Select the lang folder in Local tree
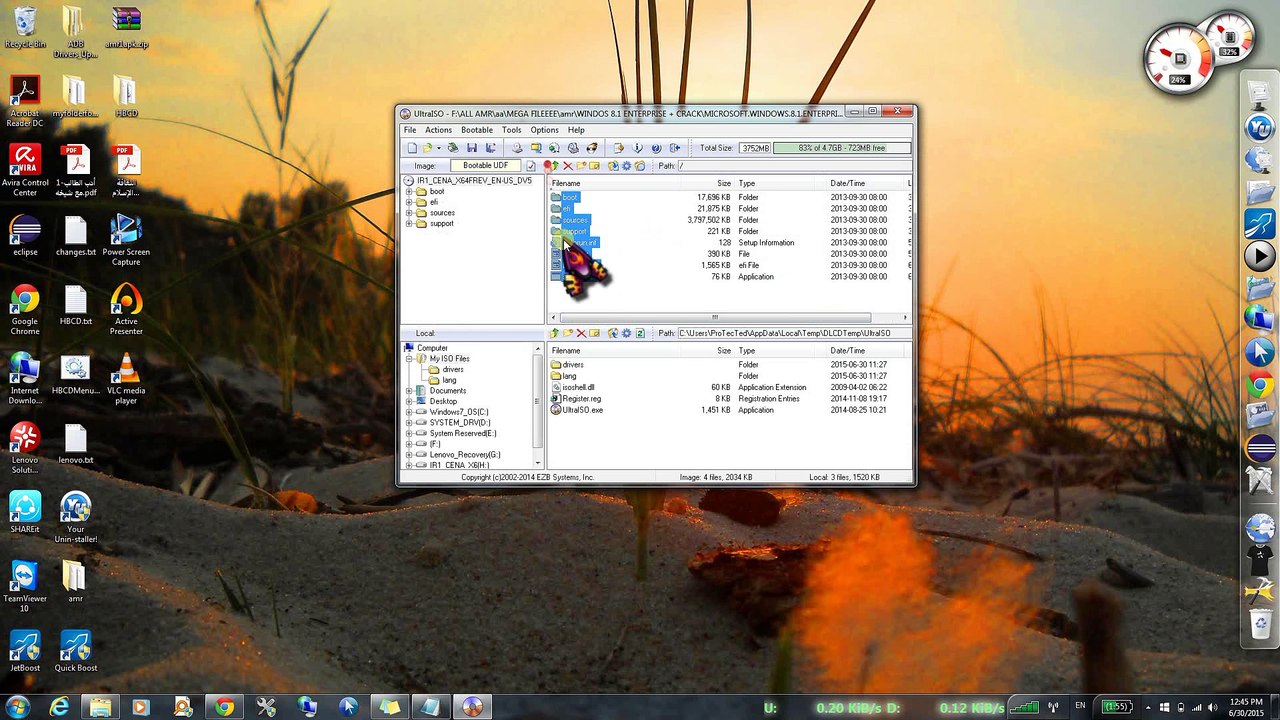The width and height of the screenshot is (1280, 720). tap(449, 380)
